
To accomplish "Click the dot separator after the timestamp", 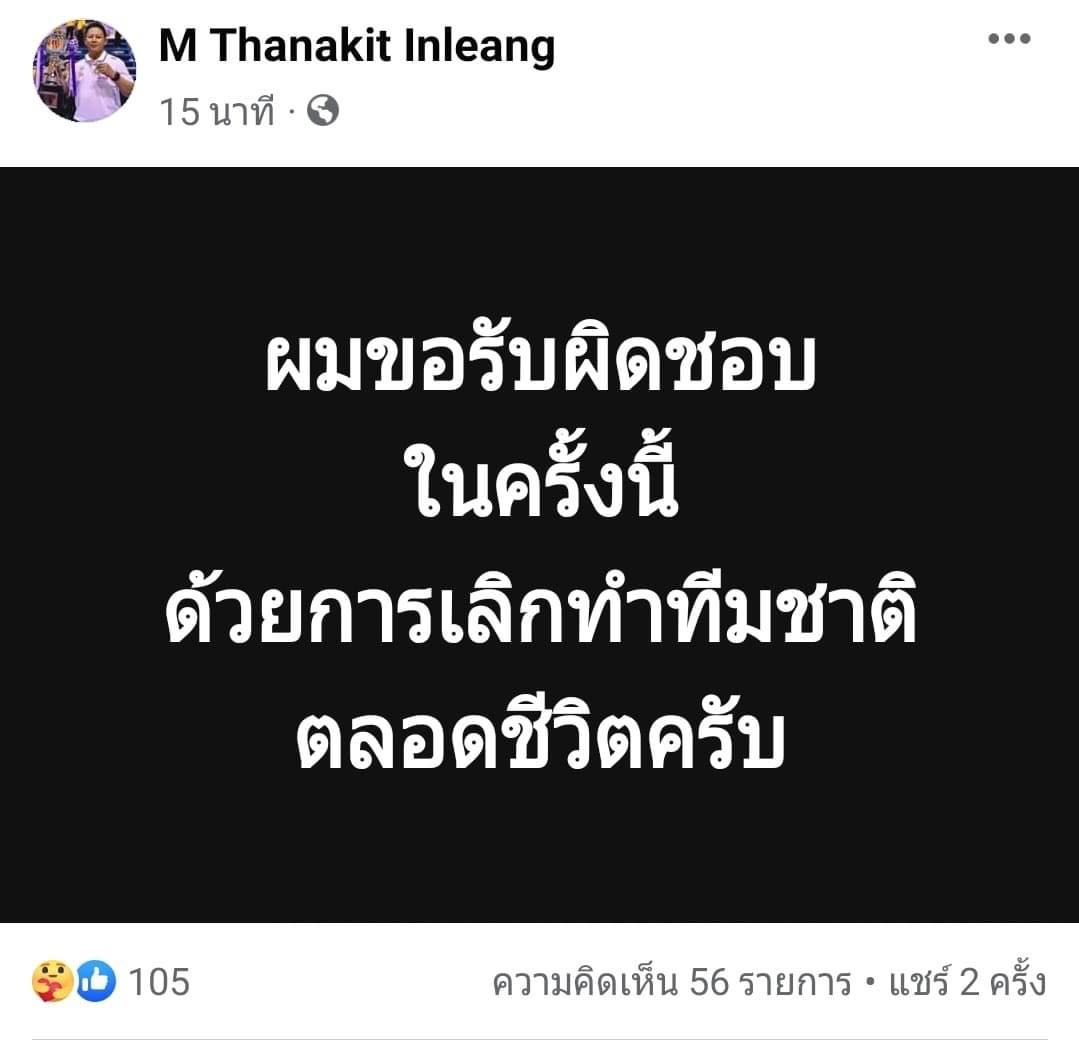I will [290, 111].
